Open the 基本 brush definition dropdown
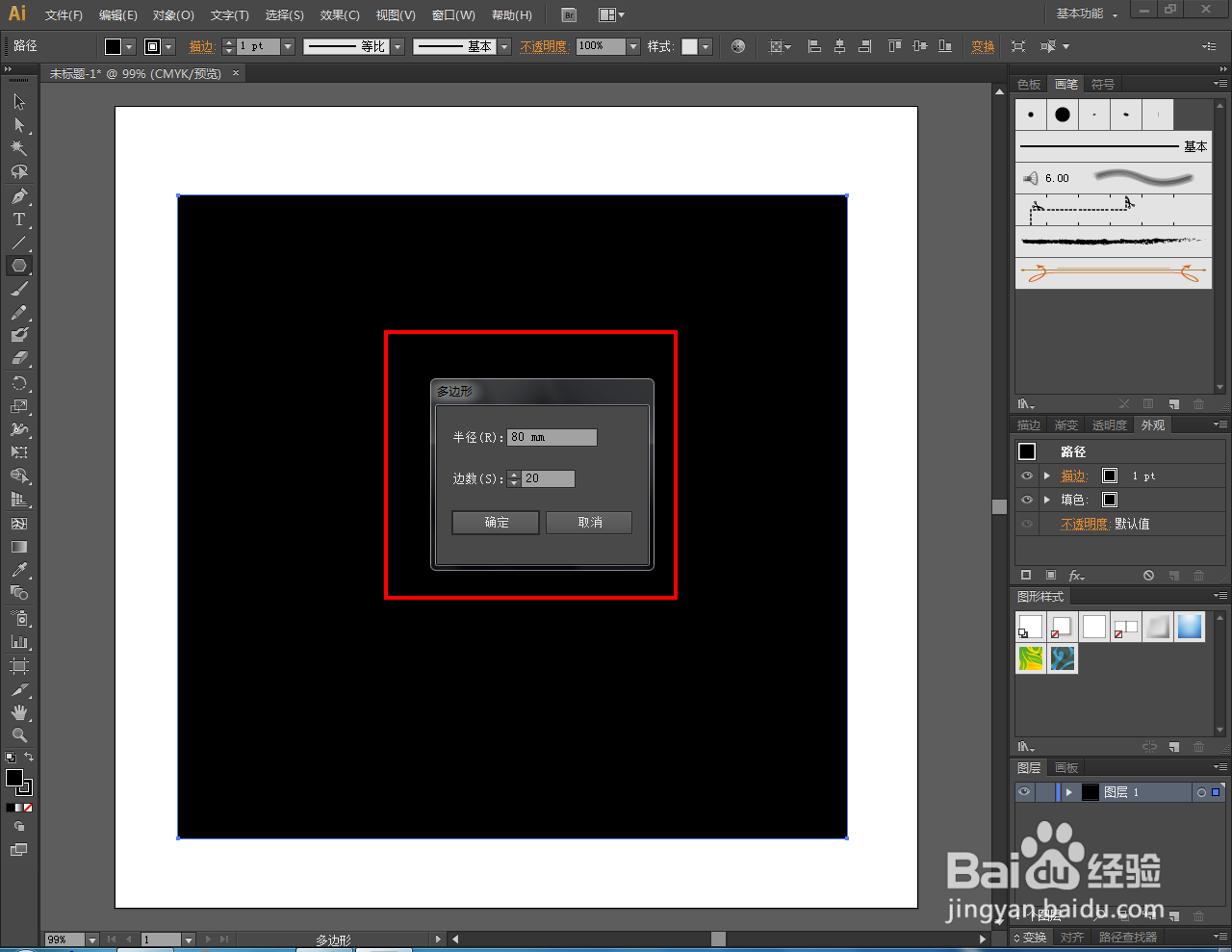This screenshot has height=952, width=1232. coord(504,46)
